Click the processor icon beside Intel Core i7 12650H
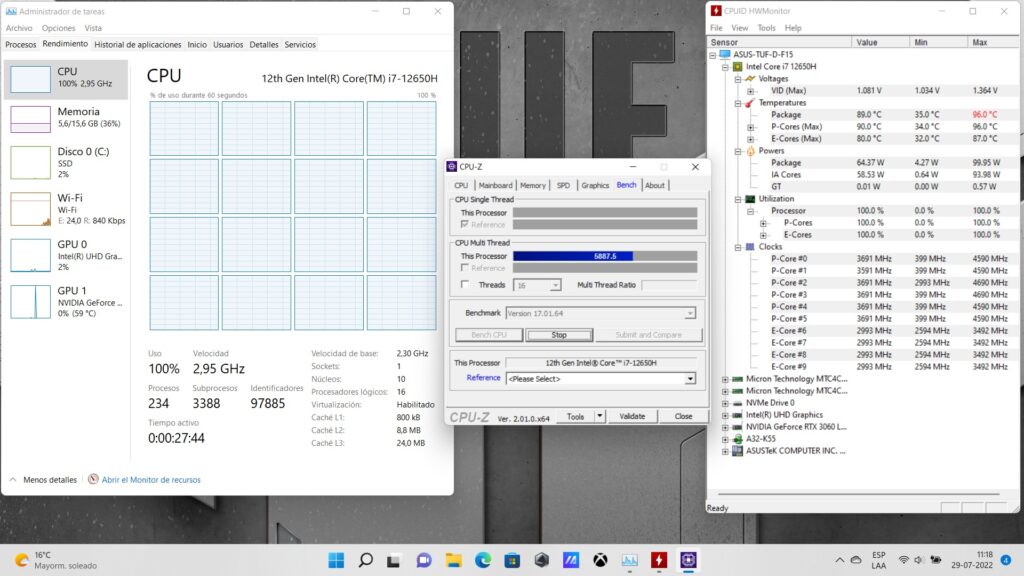1024x576 pixels. (x=737, y=67)
